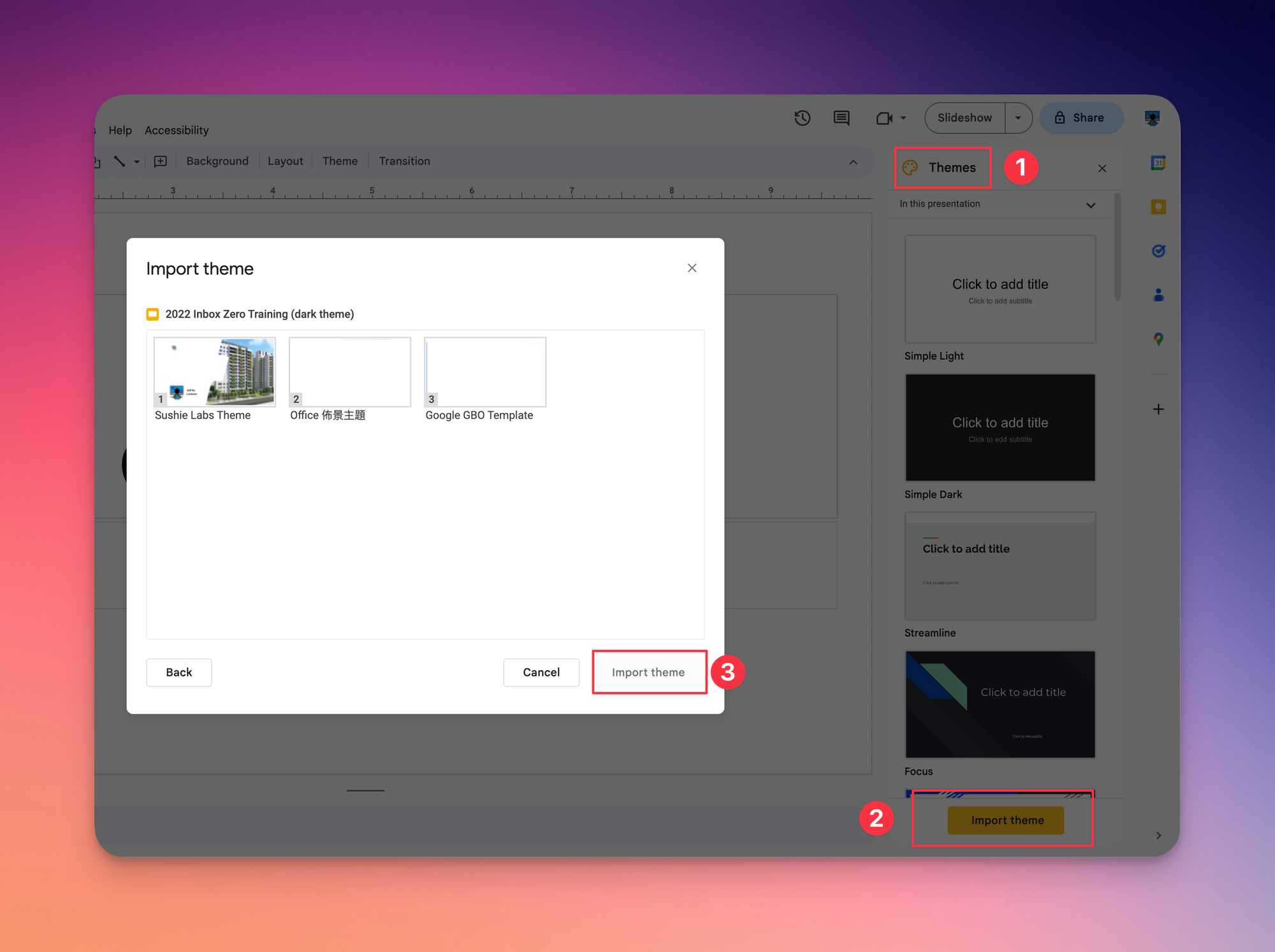Open the Slideshow dropdown arrow

[x=1018, y=118]
